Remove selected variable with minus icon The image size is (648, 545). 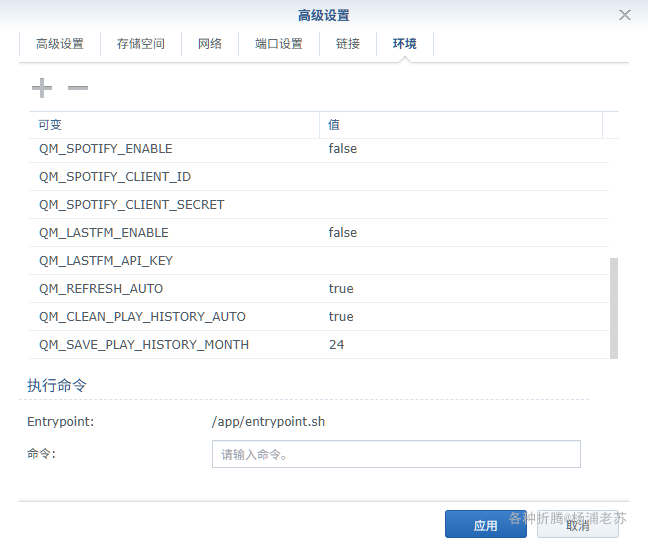pos(78,88)
